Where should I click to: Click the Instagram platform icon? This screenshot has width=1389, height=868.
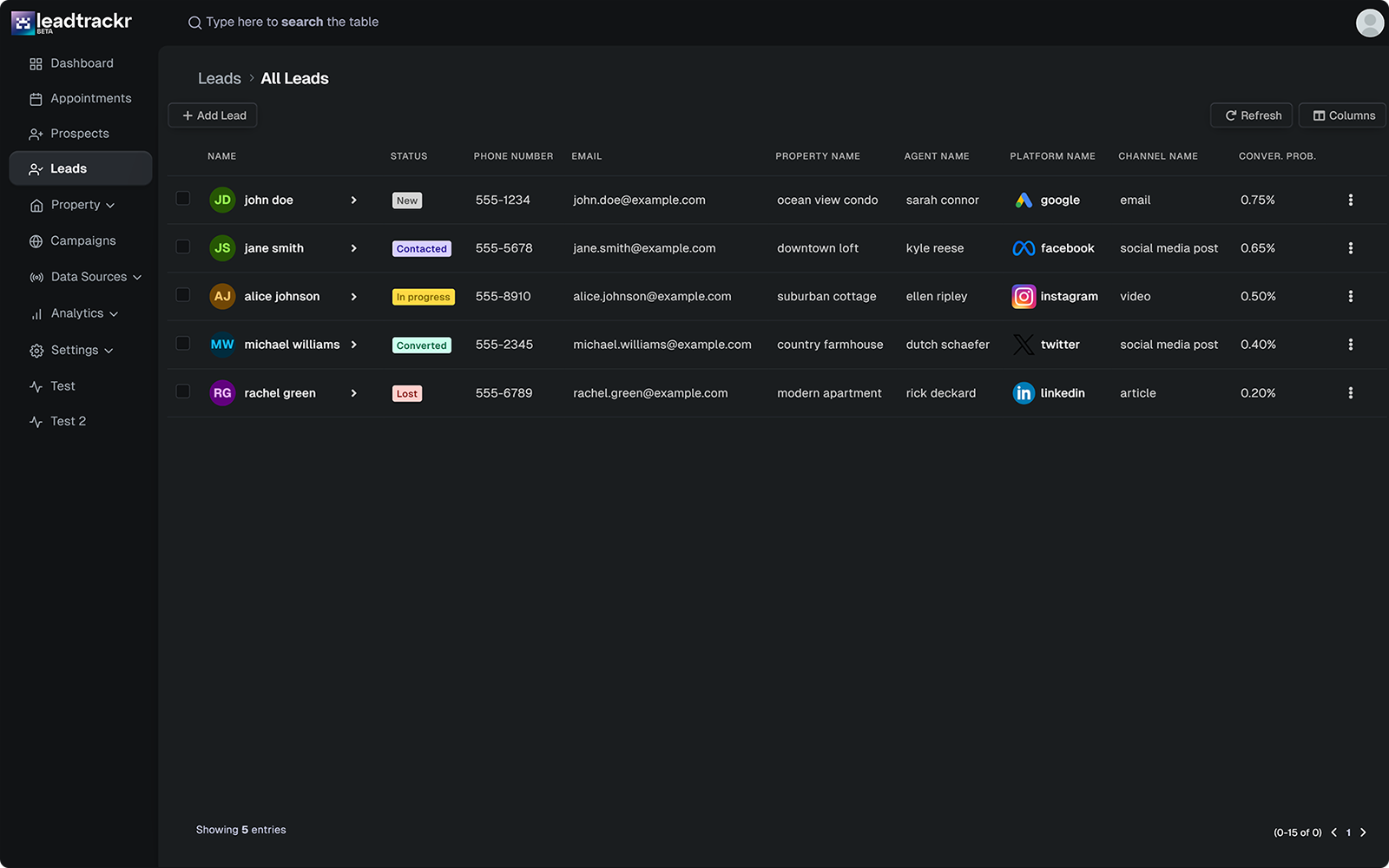(1024, 297)
